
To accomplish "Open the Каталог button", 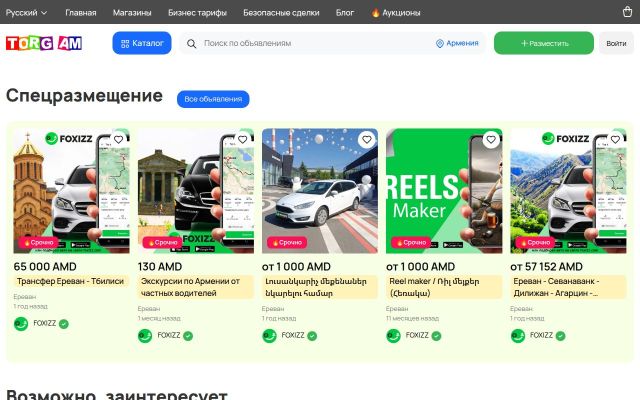I will 142,43.
